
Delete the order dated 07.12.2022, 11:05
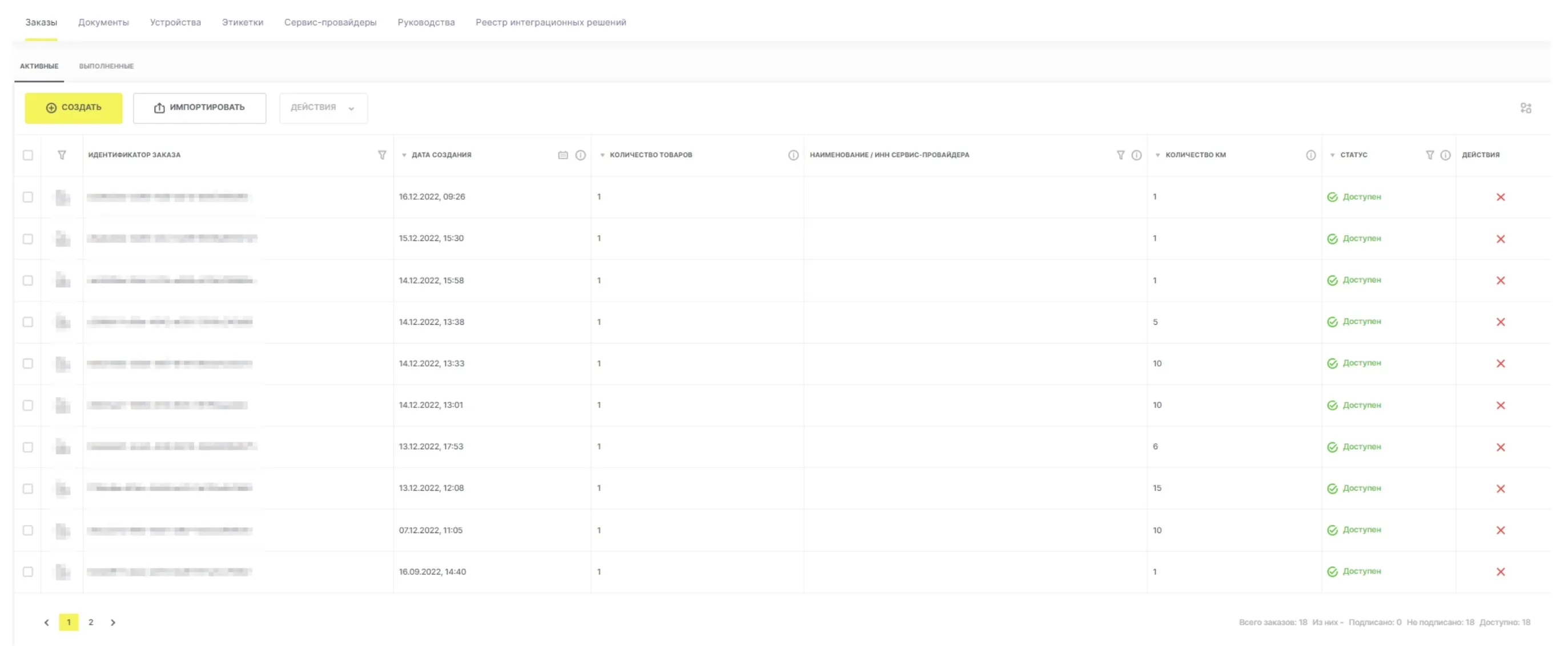(1500, 530)
